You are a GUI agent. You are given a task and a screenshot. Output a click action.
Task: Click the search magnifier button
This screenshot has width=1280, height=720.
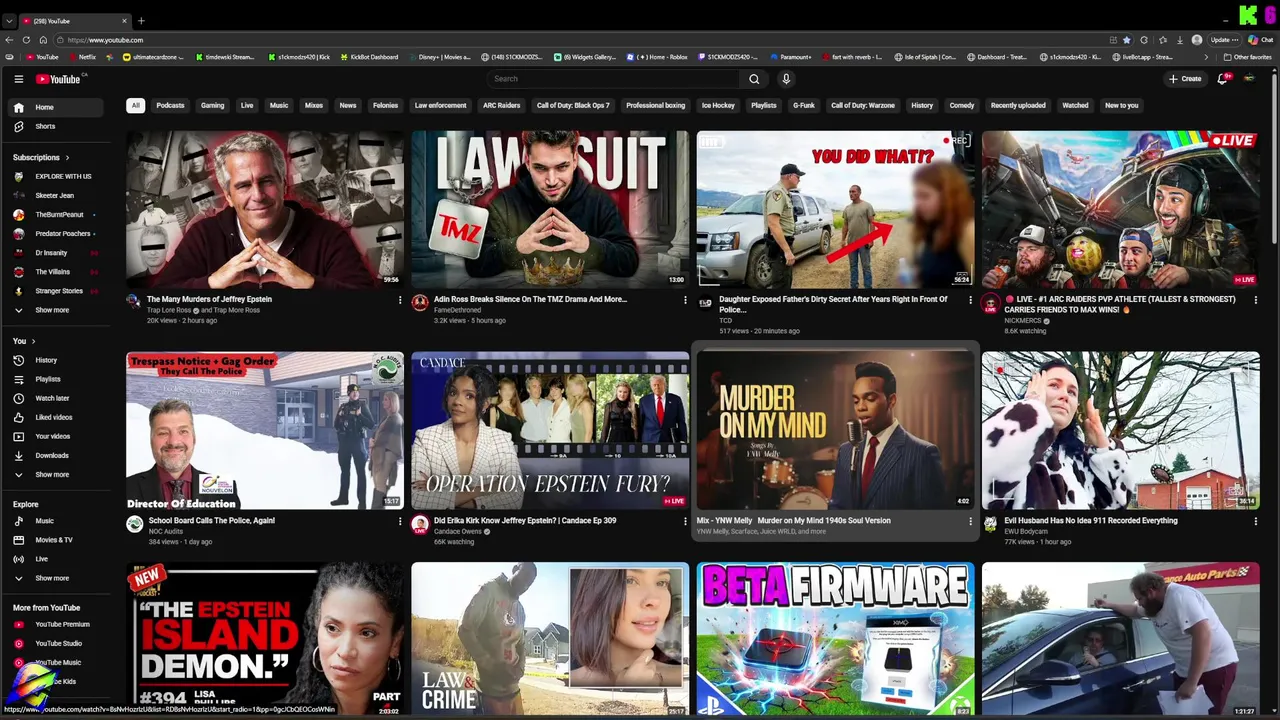point(754,79)
